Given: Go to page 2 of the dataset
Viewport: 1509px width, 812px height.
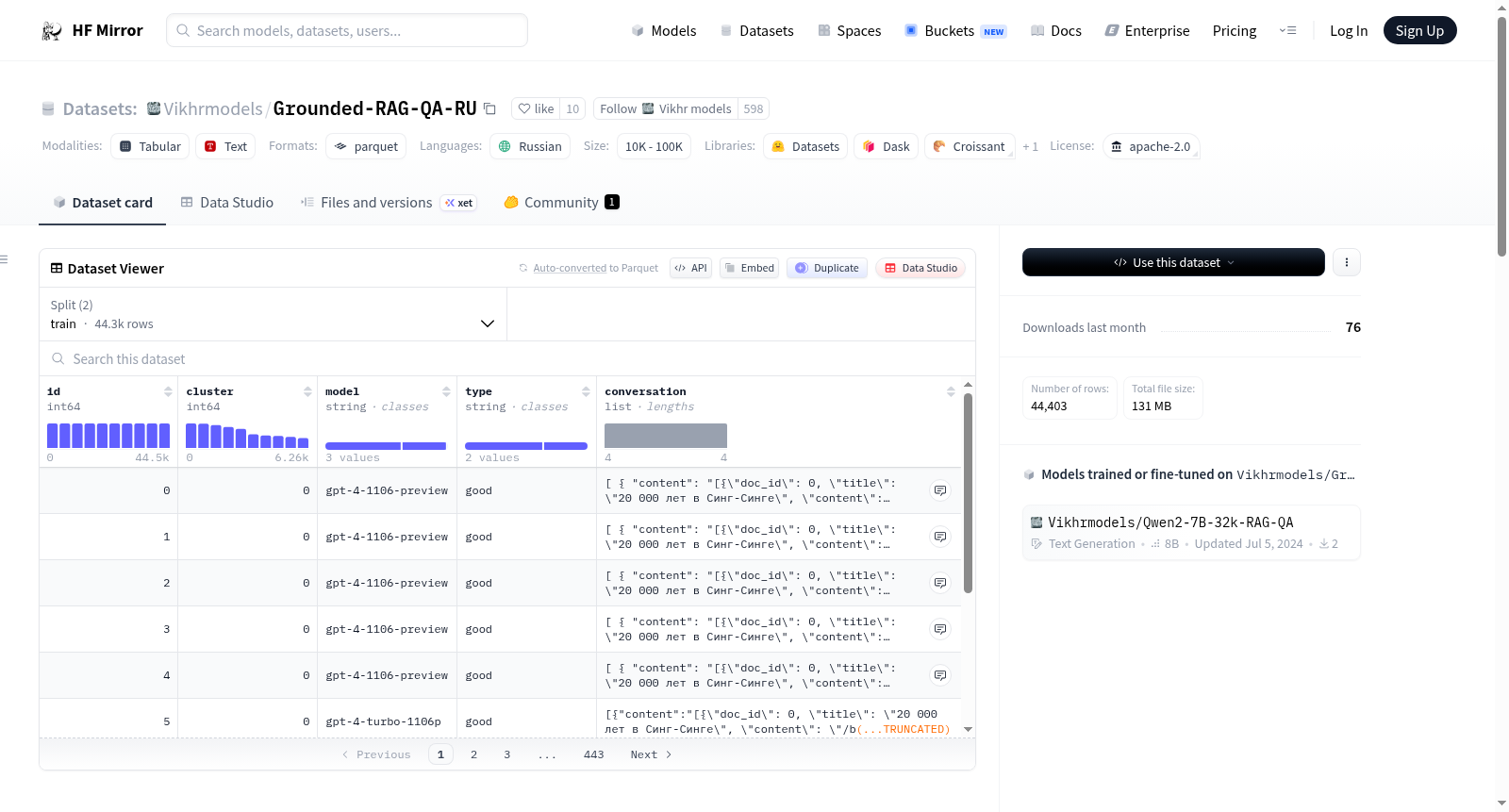Looking at the screenshot, I should point(473,754).
